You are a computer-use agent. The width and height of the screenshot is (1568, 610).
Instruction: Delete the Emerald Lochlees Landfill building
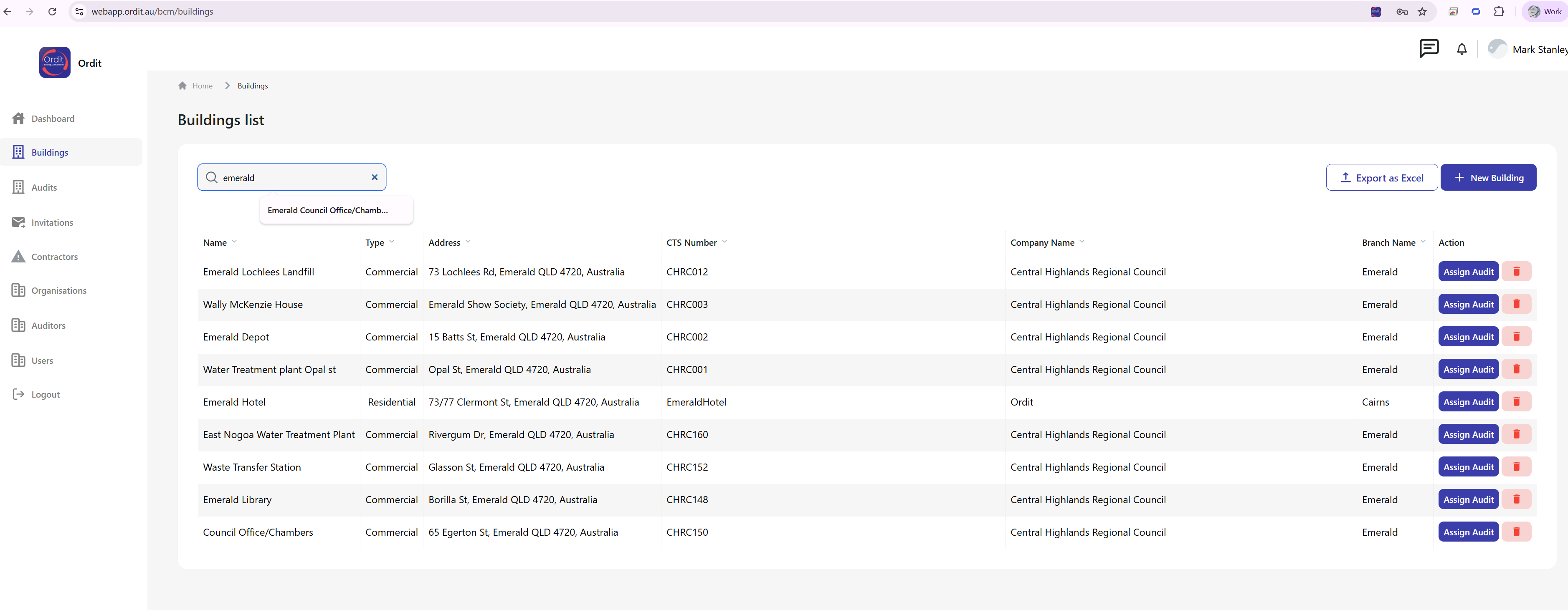coord(1516,271)
